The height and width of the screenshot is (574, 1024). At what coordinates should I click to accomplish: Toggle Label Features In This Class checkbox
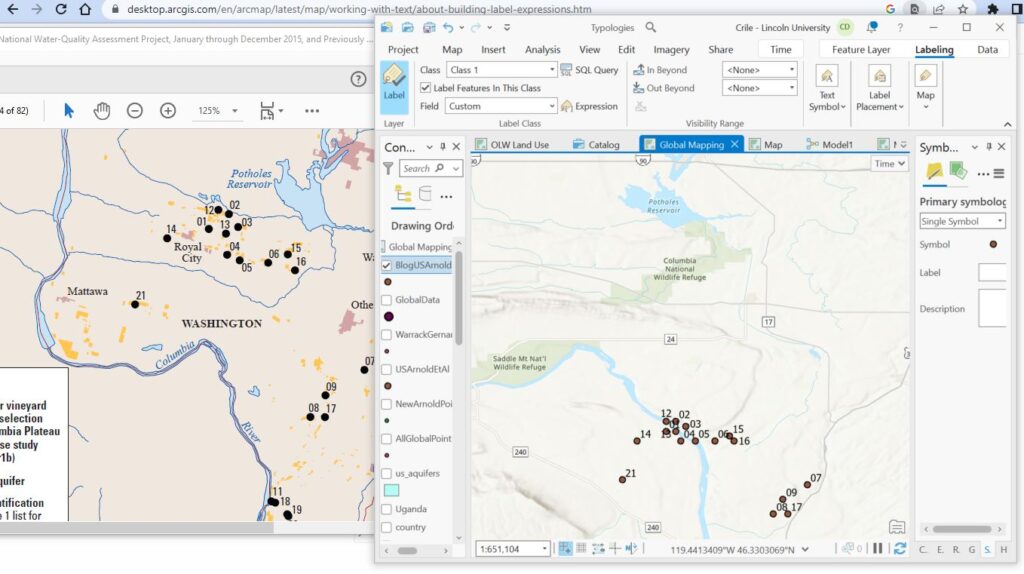tap(425, 88)
